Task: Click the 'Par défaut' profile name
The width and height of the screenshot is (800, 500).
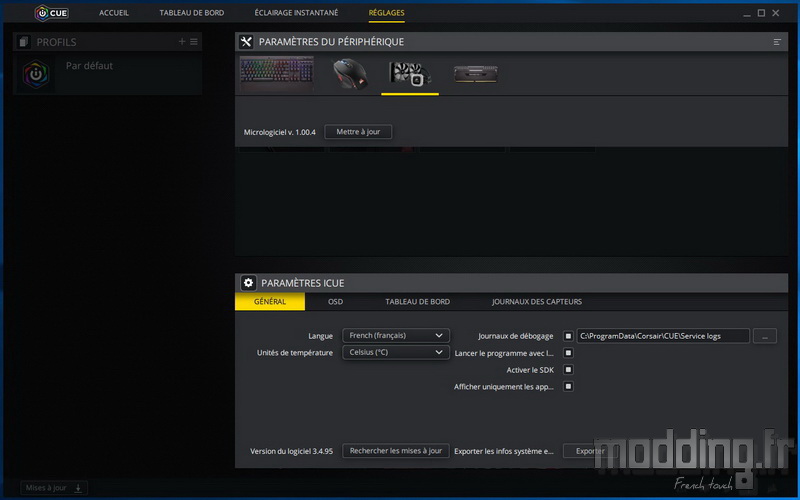Action: [89, 65]
